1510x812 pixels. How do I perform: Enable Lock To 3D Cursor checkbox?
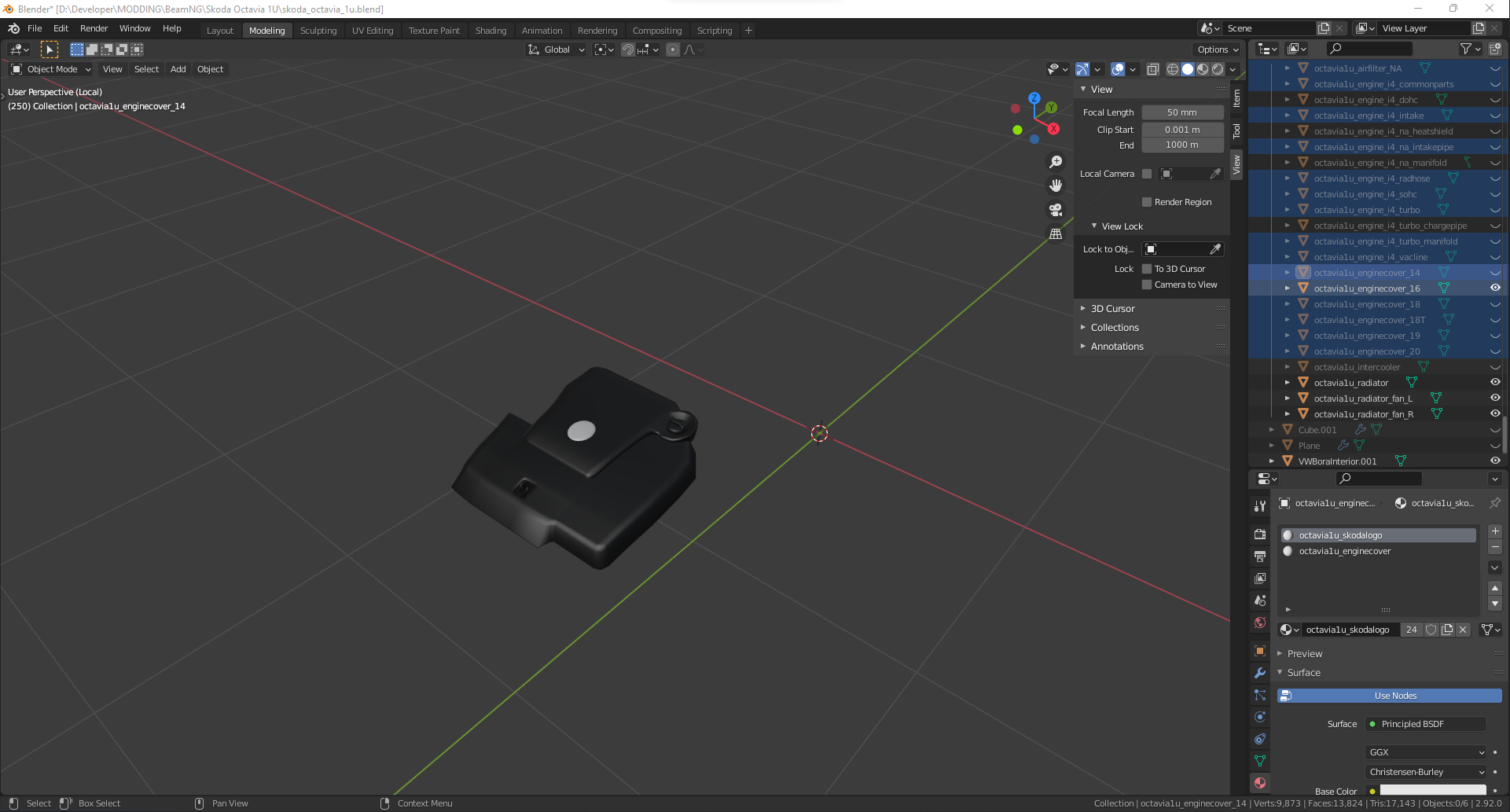1147,269
